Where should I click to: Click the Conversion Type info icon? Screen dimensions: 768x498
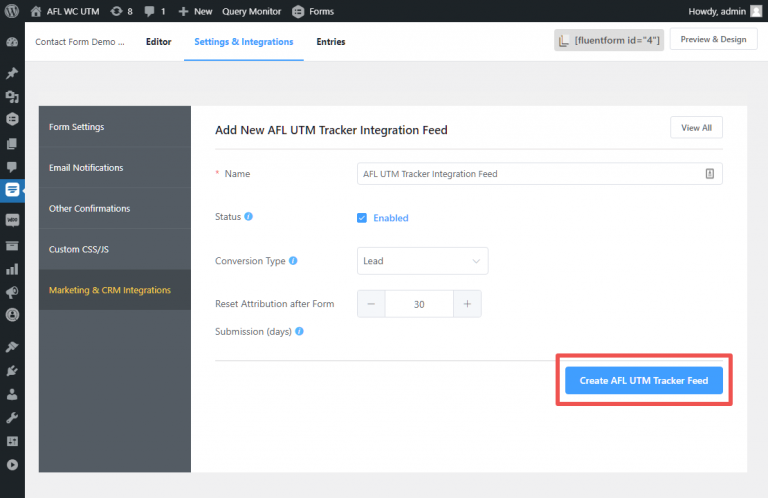(x=293, y=261)
